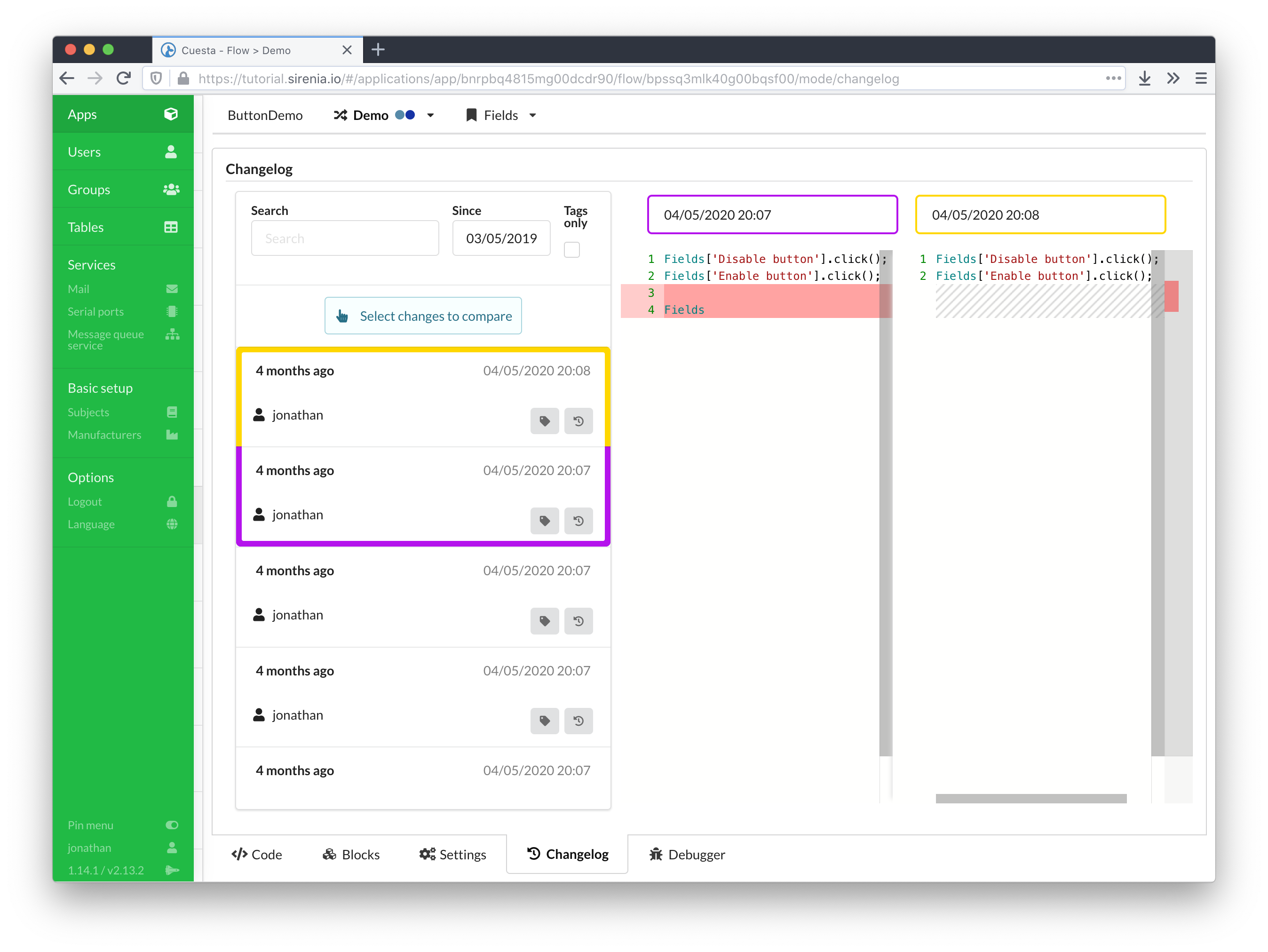Tag the third changelog entry
The height and width of the screenshot is (952, 1268).
(545, 621)
